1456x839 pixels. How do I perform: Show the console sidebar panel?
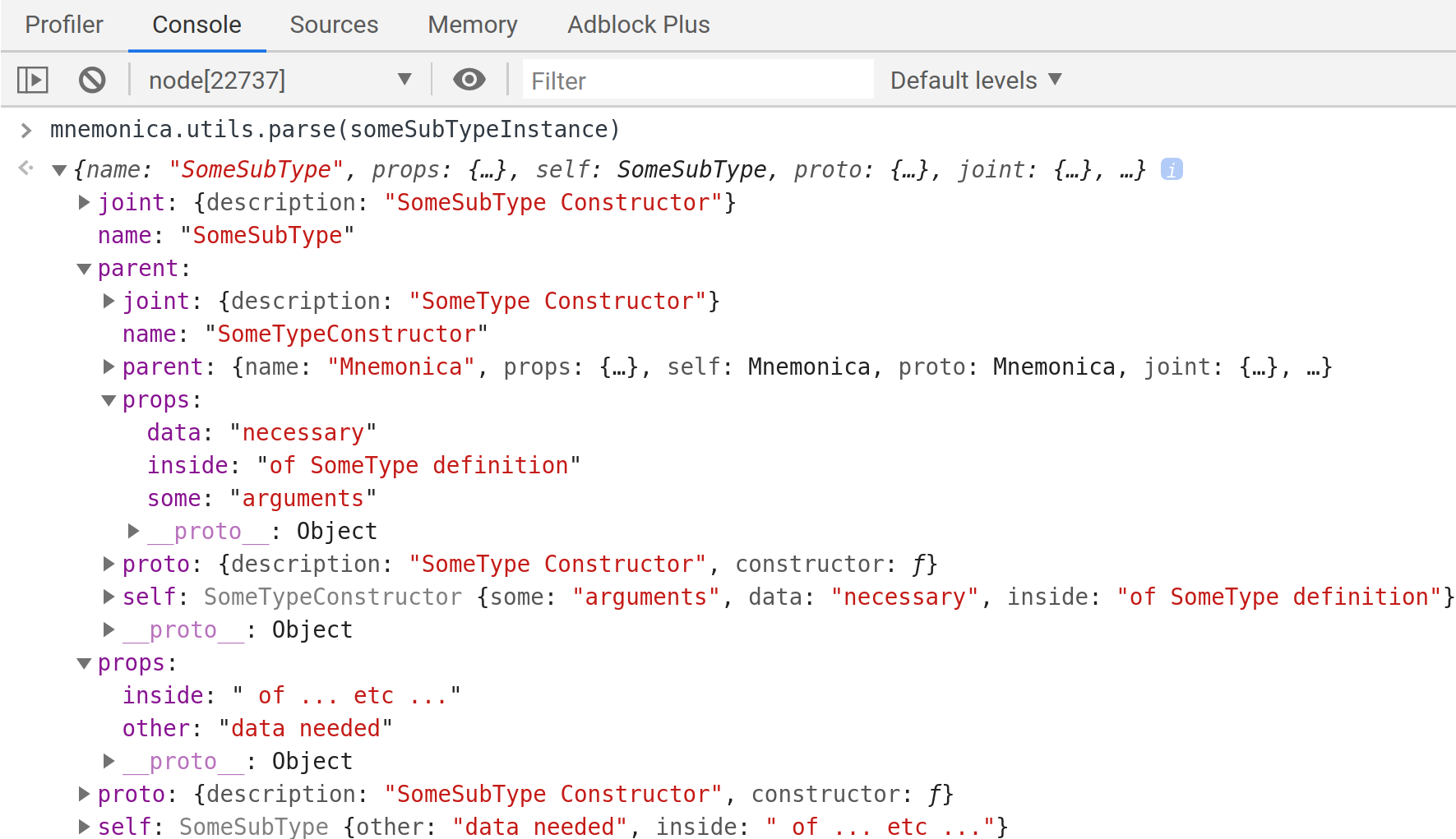click(33, 80)
